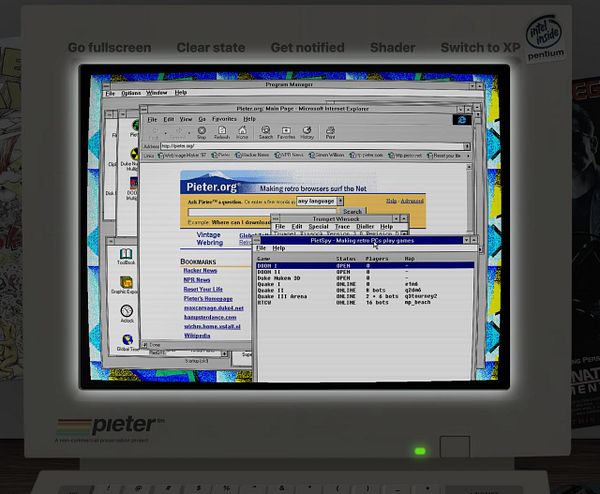The height and width of the screenshot is (494, 600).
Task: Click the greyed Forward arrow in the browser toolbar
Action: point(178,132)
